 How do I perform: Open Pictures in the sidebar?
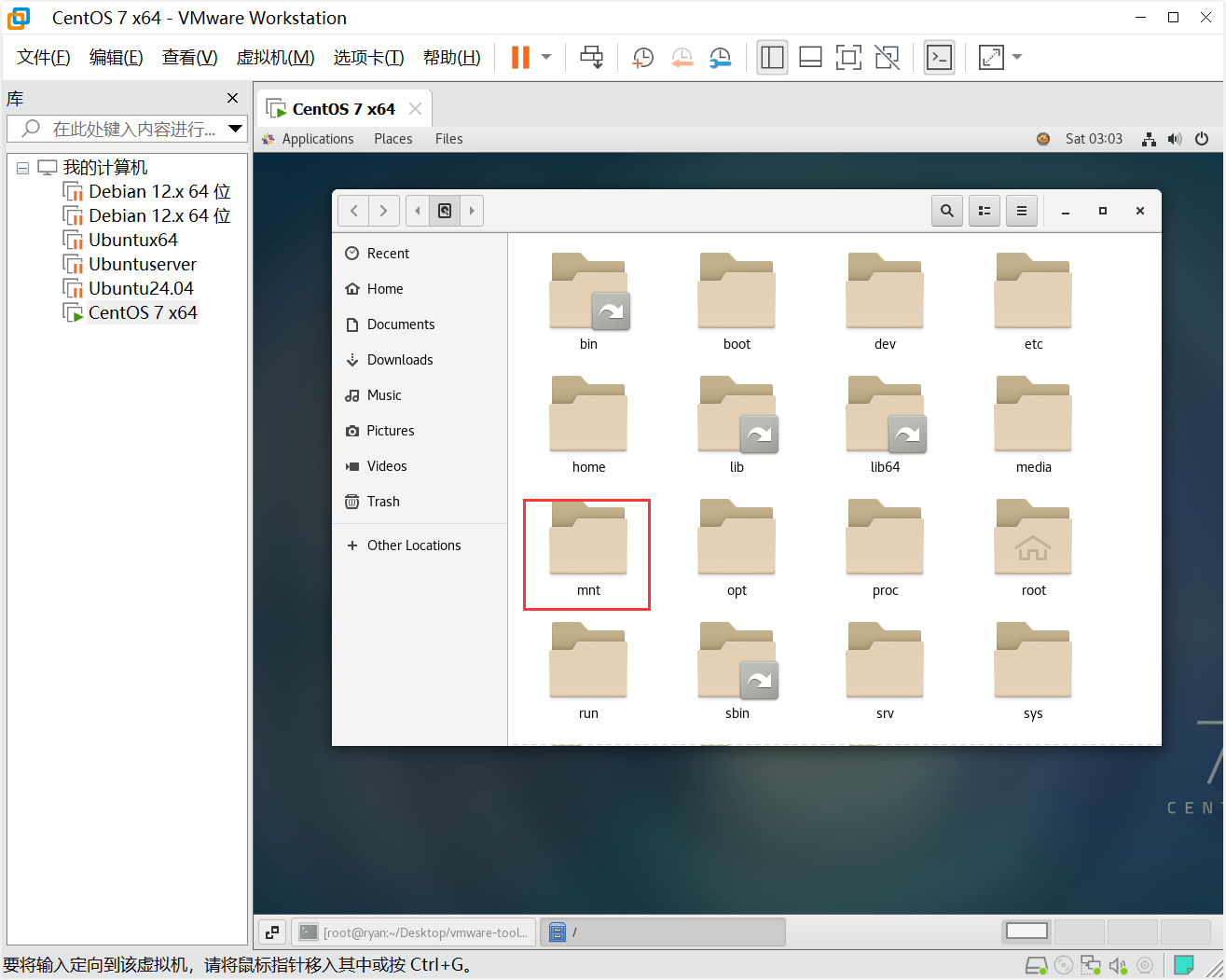420,431
